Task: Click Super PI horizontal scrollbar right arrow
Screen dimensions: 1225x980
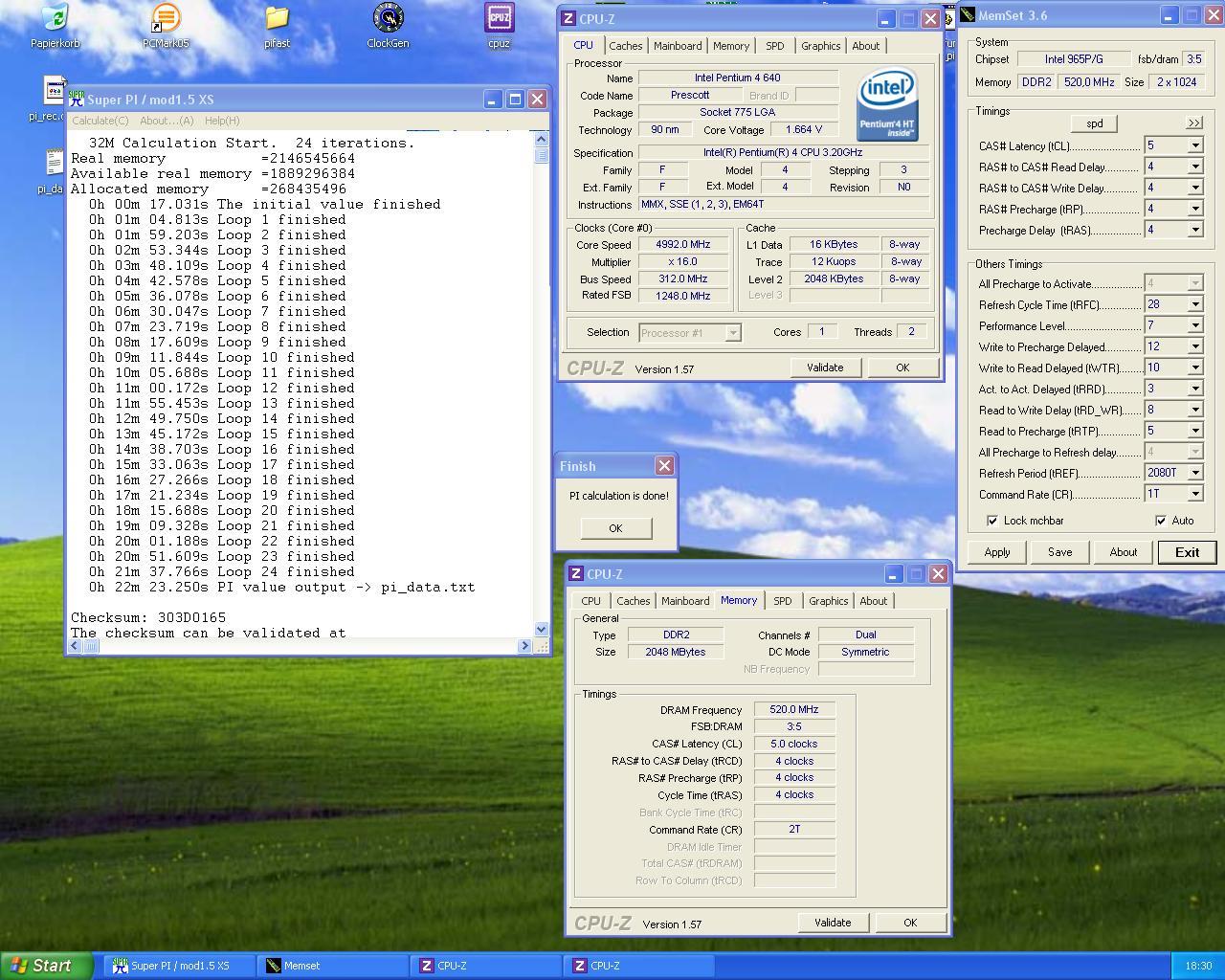Action: coord(524,646)
